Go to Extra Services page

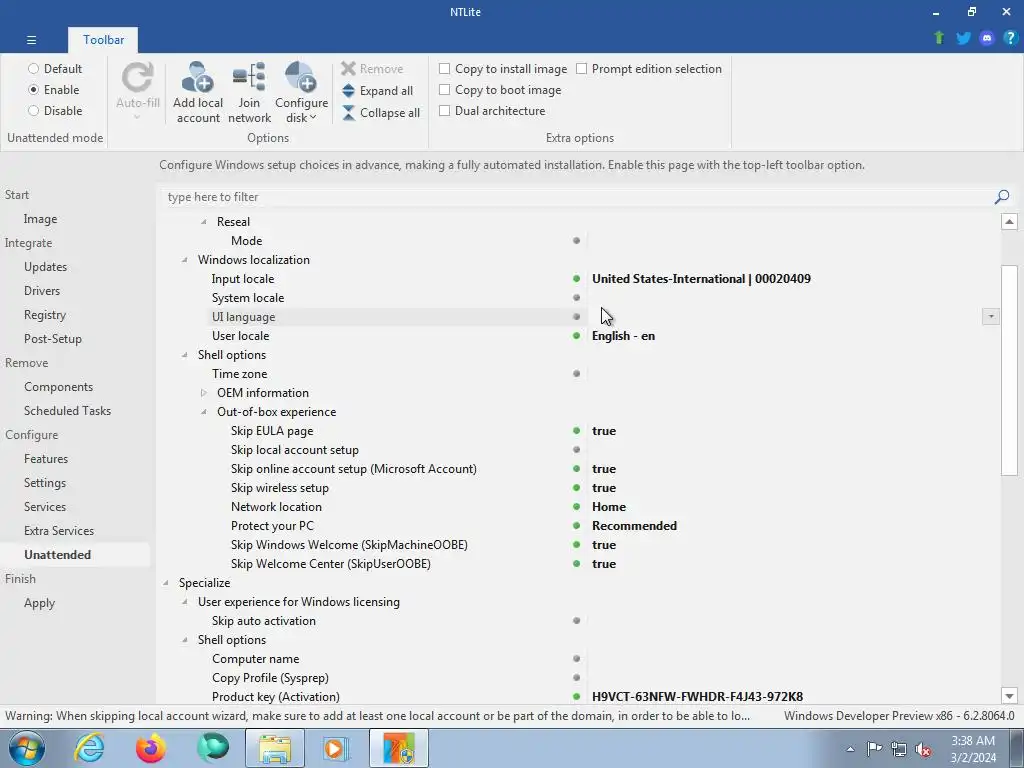tap(59, 531)
